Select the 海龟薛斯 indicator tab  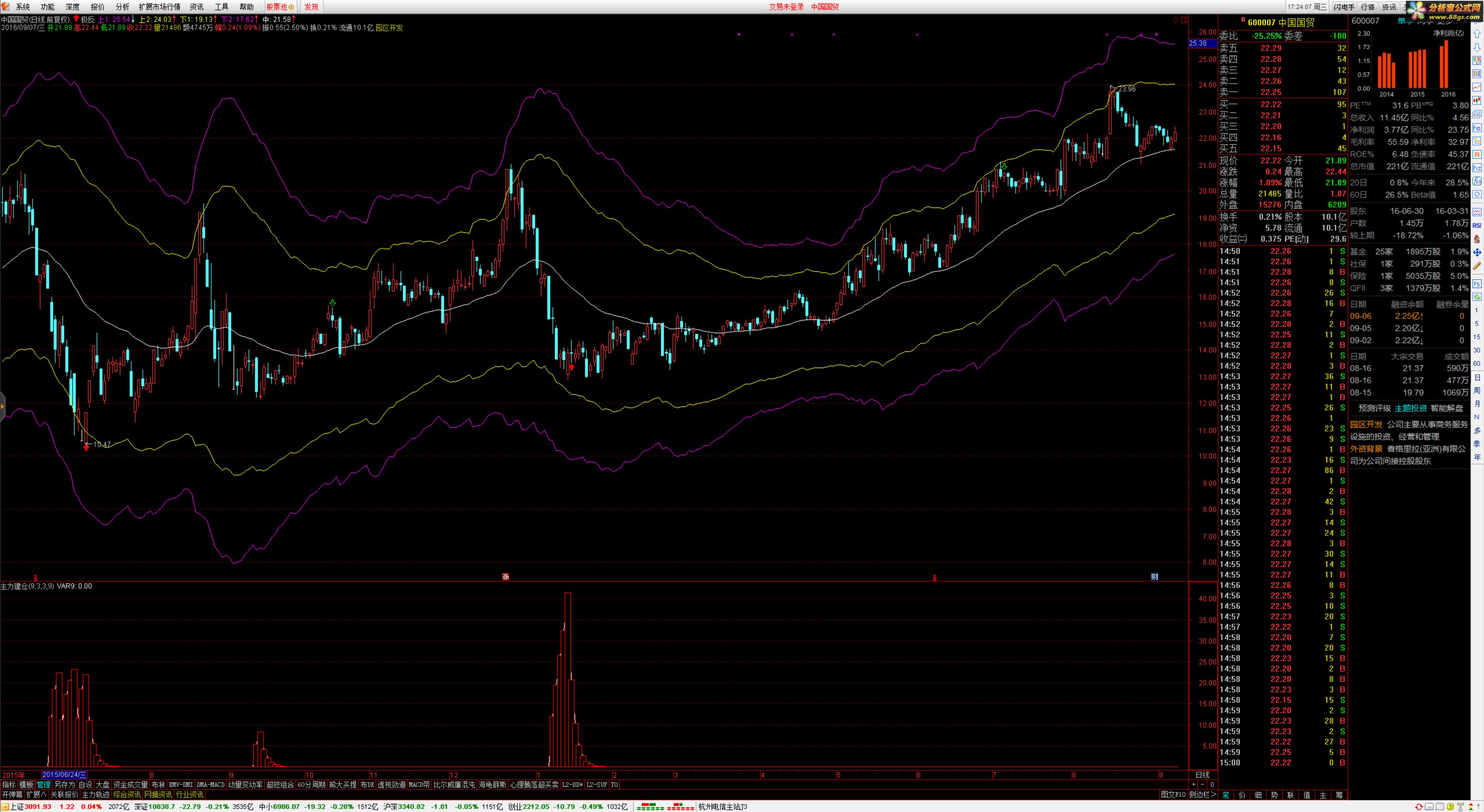[493, 784]
